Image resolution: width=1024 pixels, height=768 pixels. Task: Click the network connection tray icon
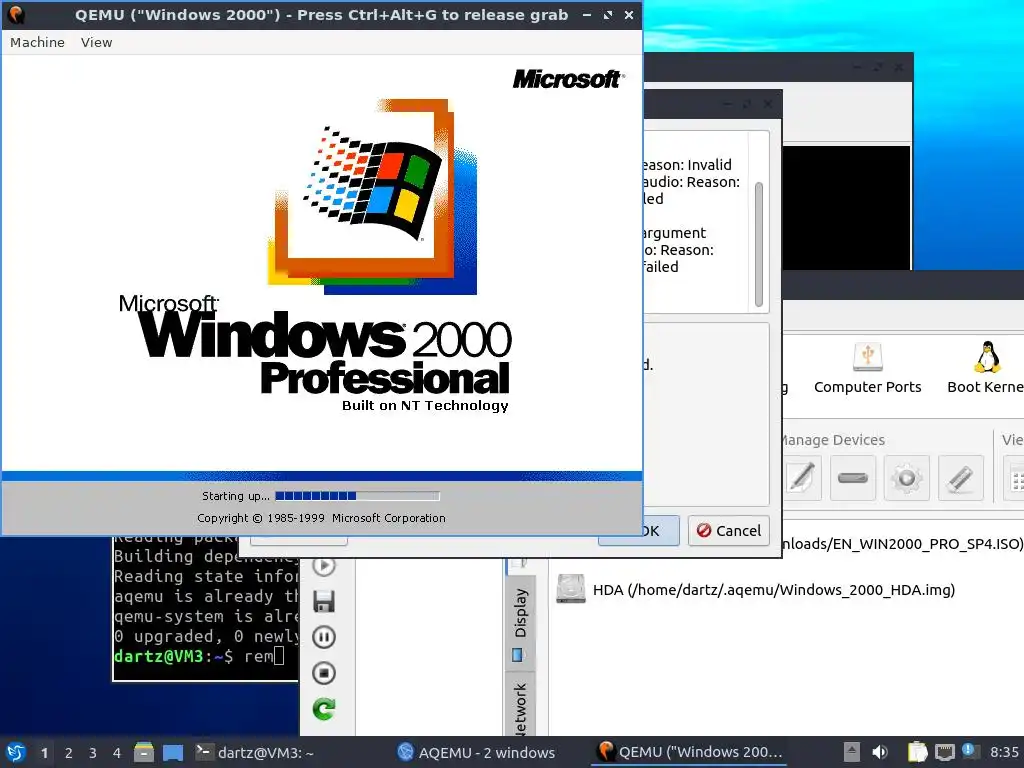coord(944,753)
